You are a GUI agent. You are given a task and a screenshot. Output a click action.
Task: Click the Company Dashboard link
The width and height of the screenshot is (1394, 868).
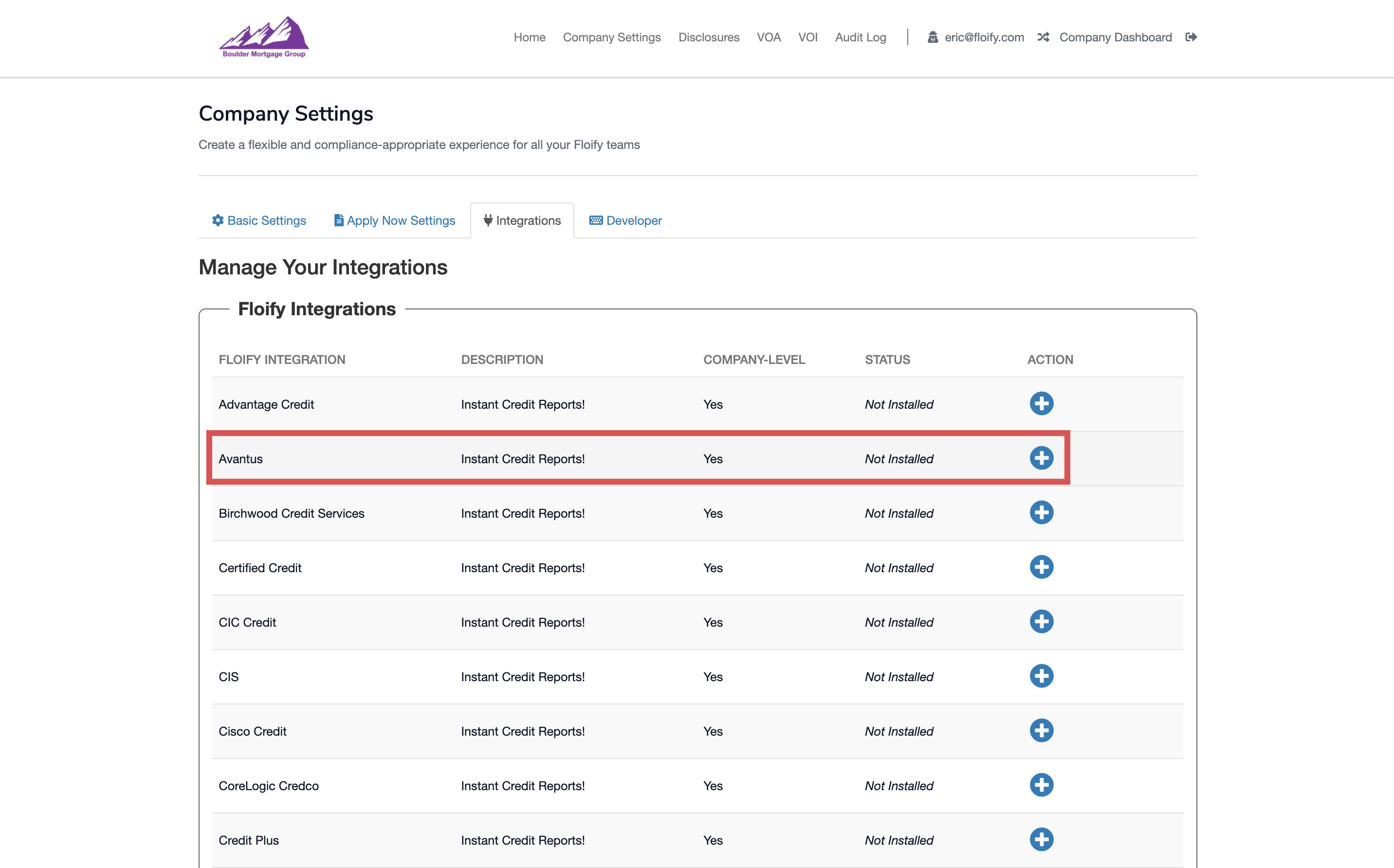(1115, 37)
